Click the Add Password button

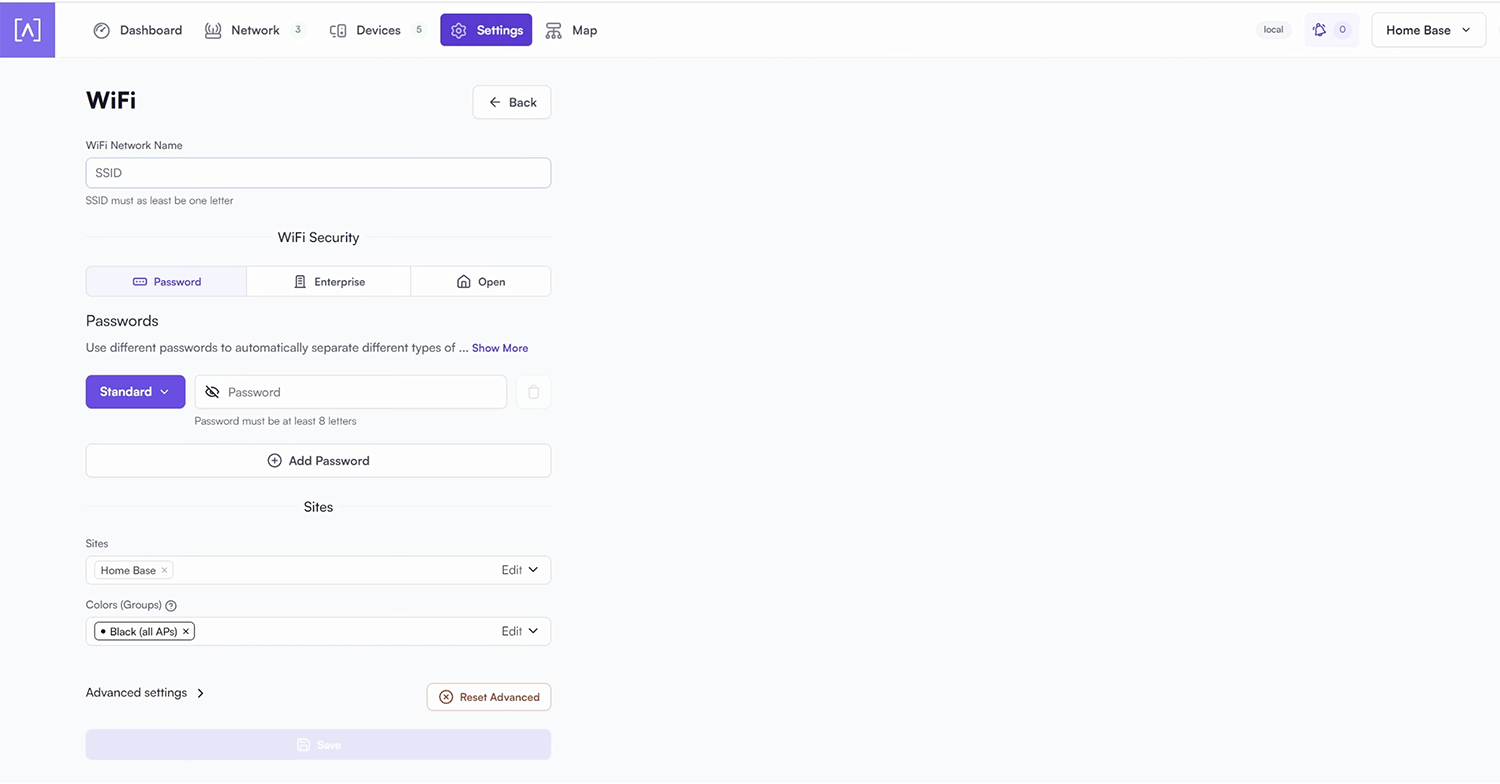[x=318, y=461]
